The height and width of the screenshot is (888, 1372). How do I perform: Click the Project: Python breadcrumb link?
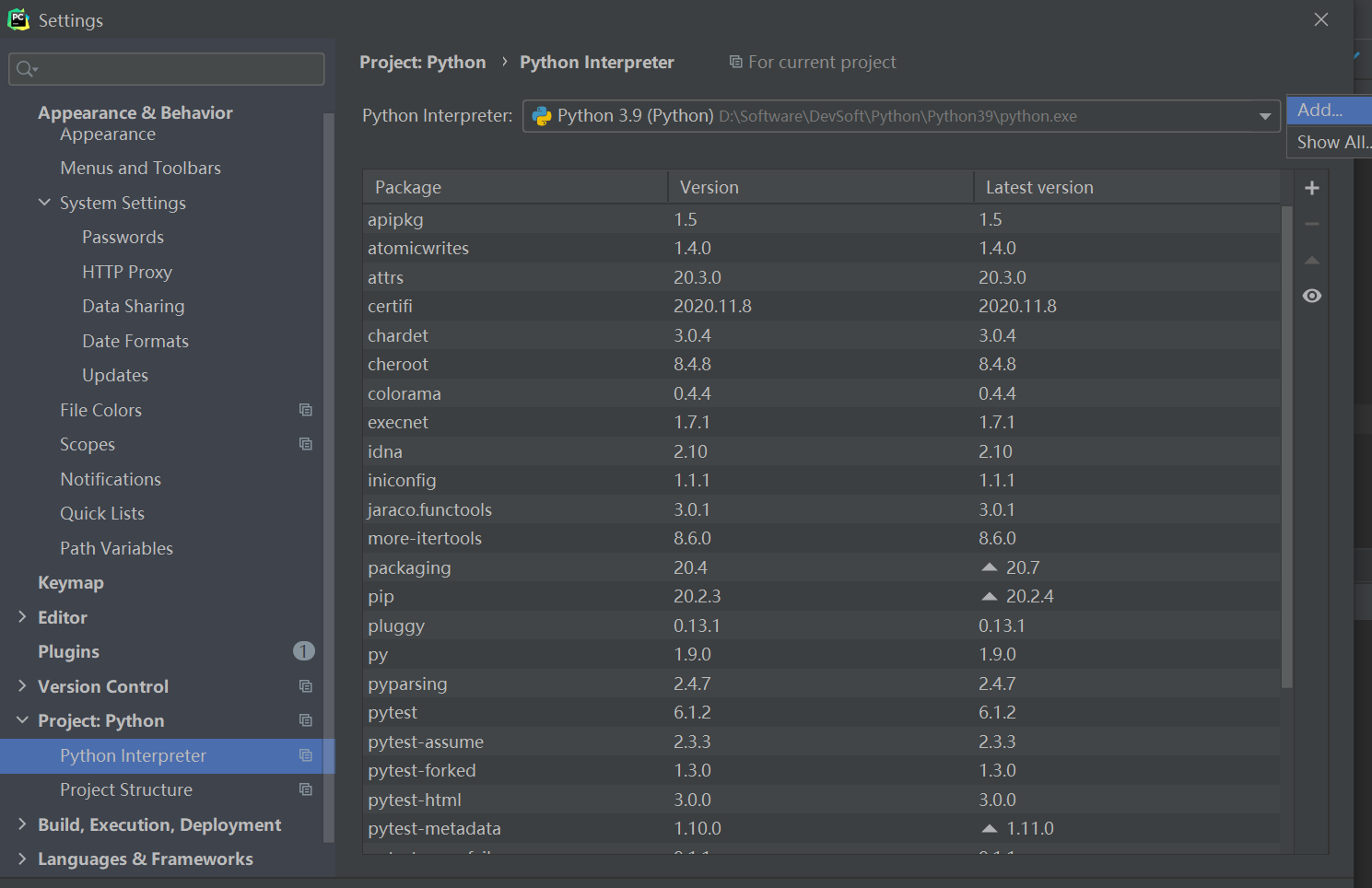pyautogui.click(x=422, y=62)
